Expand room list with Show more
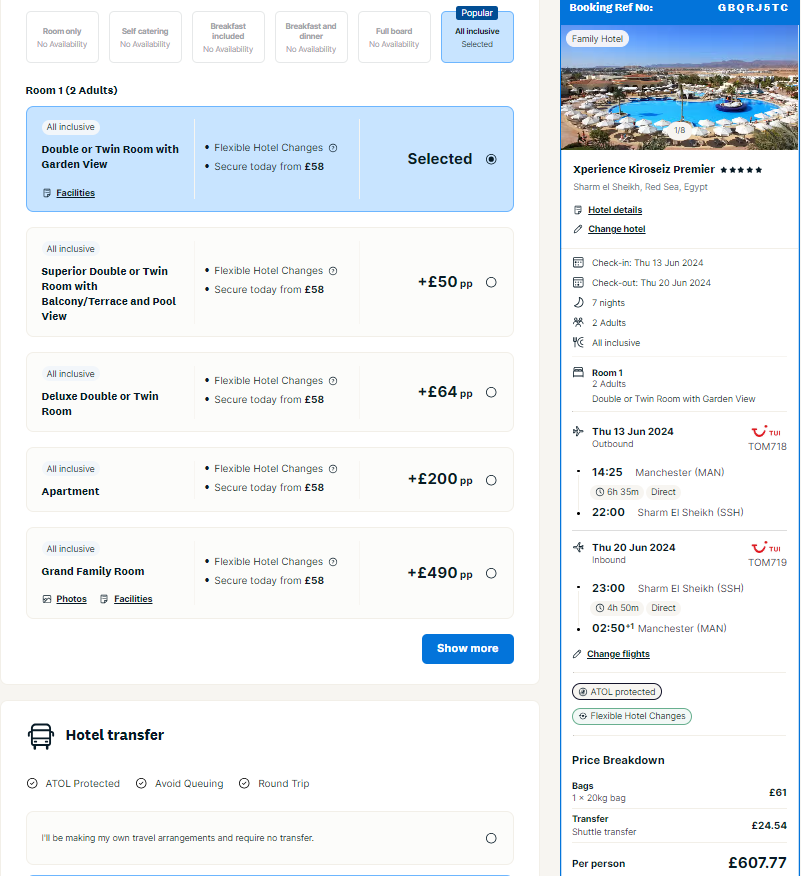The image size is (801, 876). pos(468,649)
